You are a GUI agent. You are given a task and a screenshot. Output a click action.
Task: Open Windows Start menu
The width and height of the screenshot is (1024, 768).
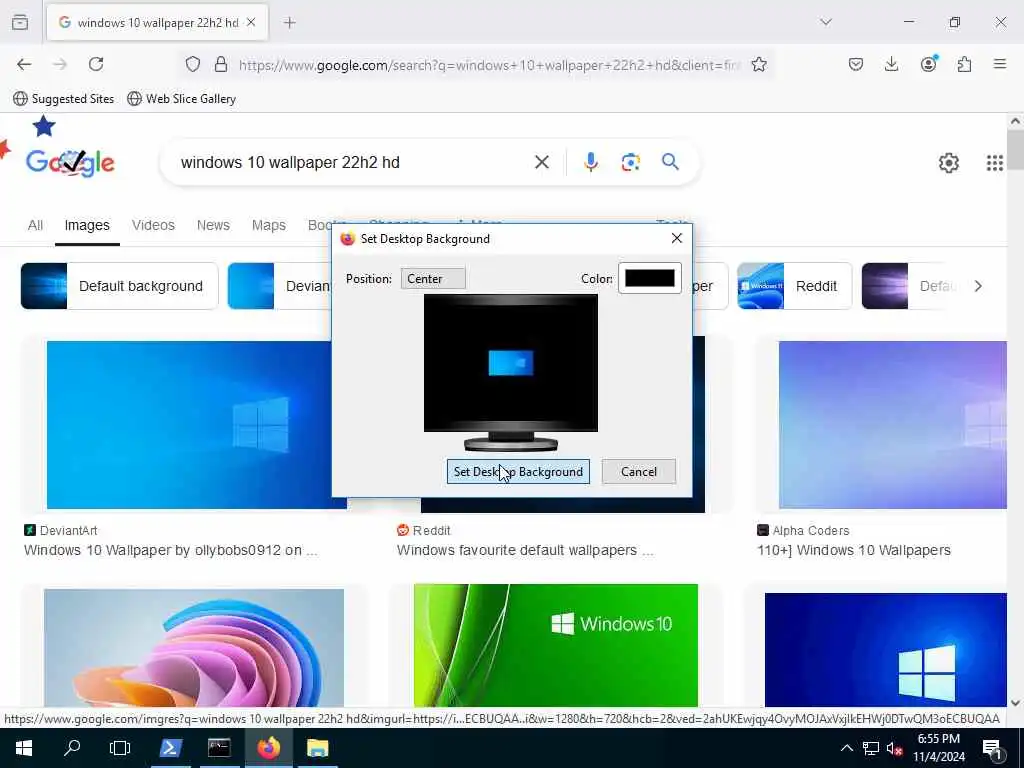coord(24,748)
